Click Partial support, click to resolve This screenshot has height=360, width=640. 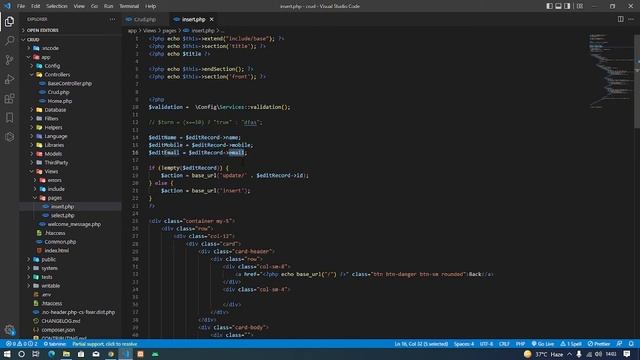pyautogui.click(x=105, y=344)
